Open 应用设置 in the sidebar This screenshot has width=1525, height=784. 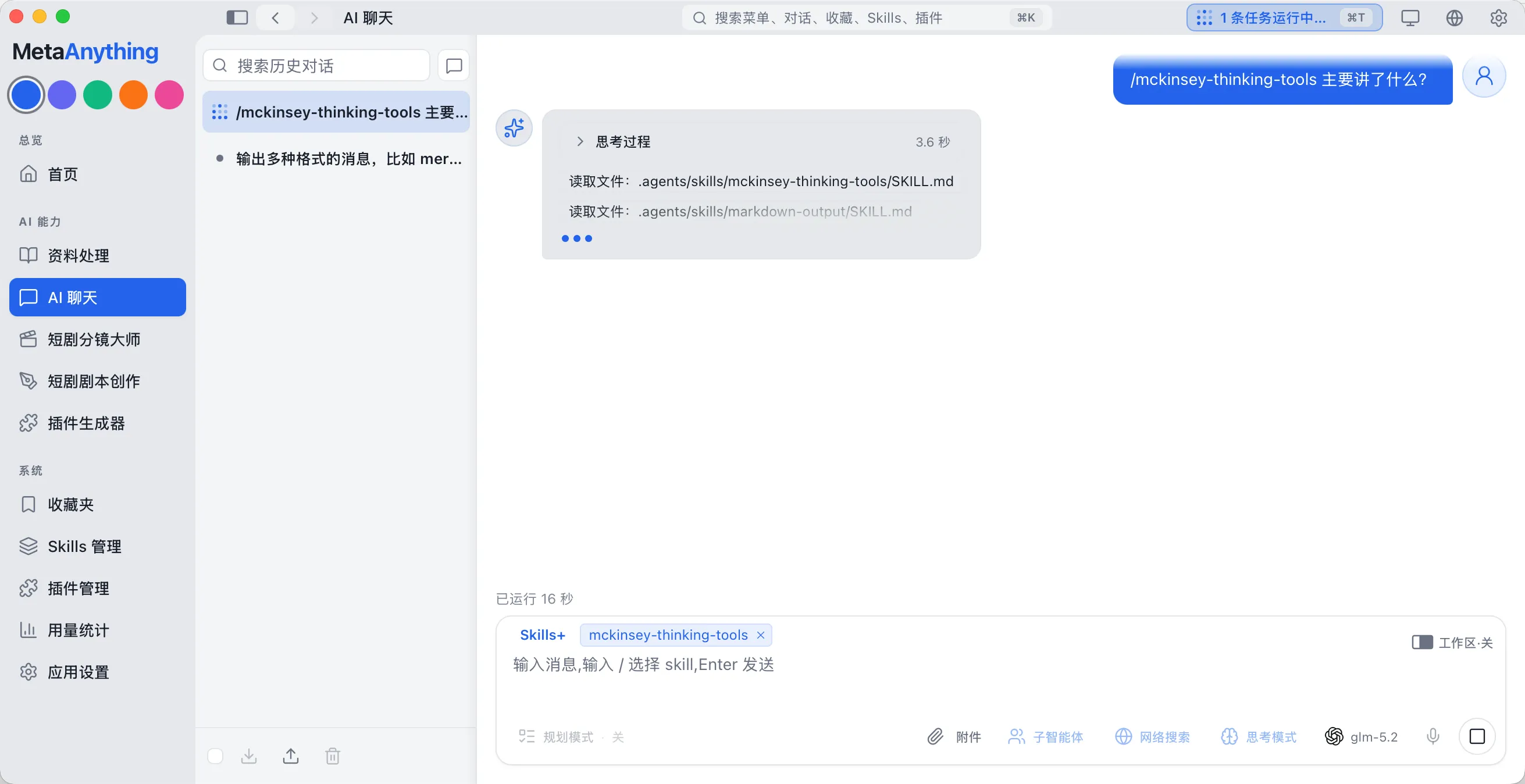tap(98, 673)
